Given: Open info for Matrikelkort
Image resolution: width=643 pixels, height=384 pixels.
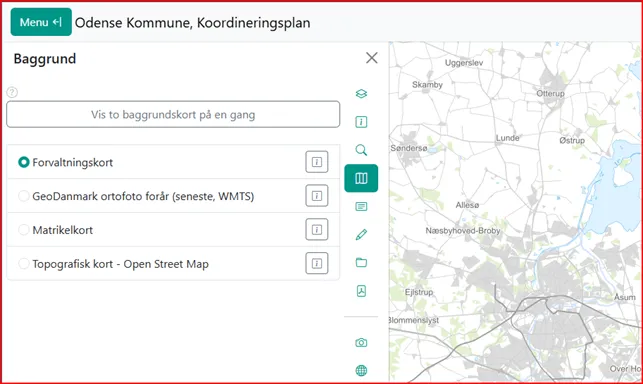Looking at the screenshot, I should pos(317,229).
